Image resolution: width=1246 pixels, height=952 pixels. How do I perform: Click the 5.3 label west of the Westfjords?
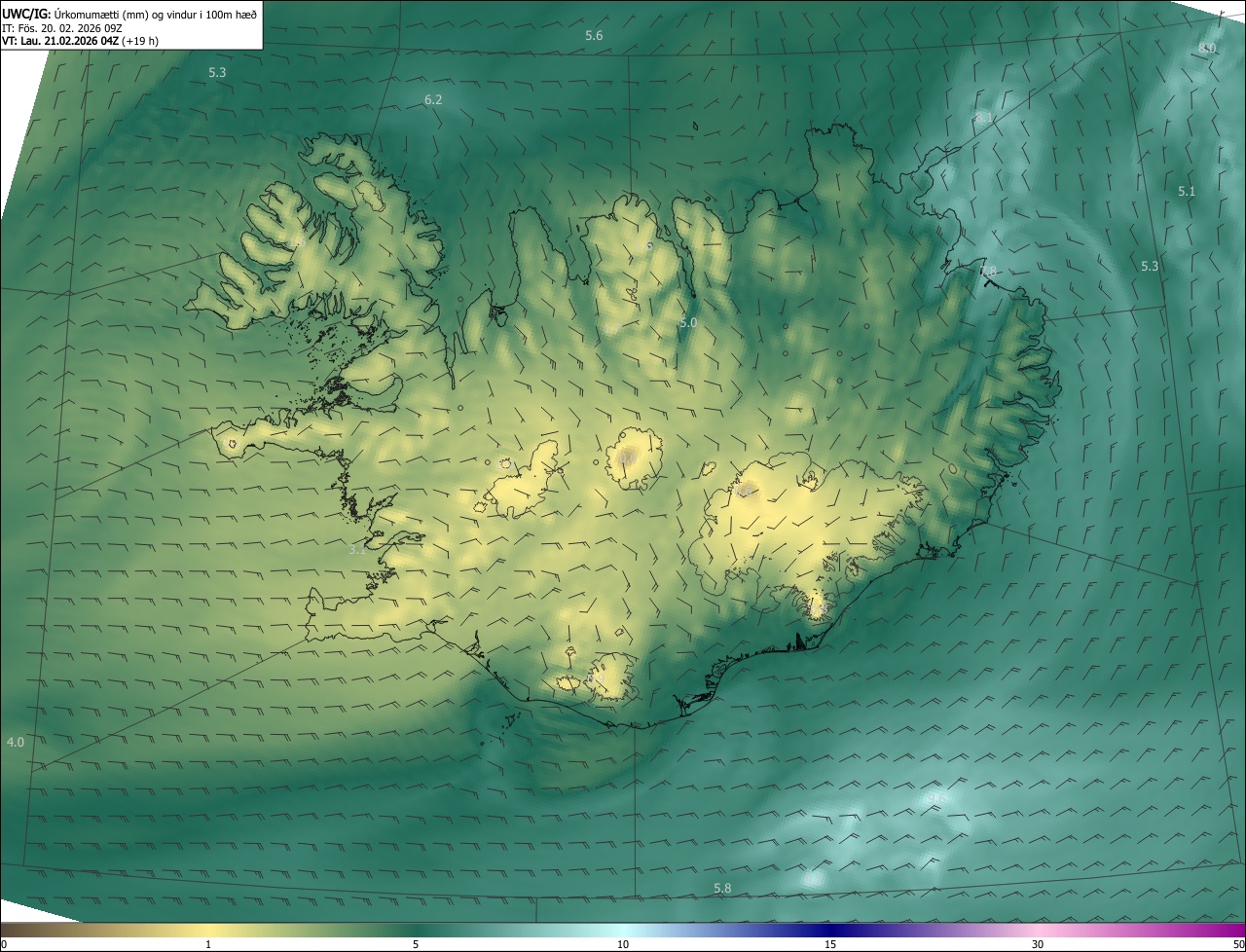pyautogui.click(x=217, y=72)
